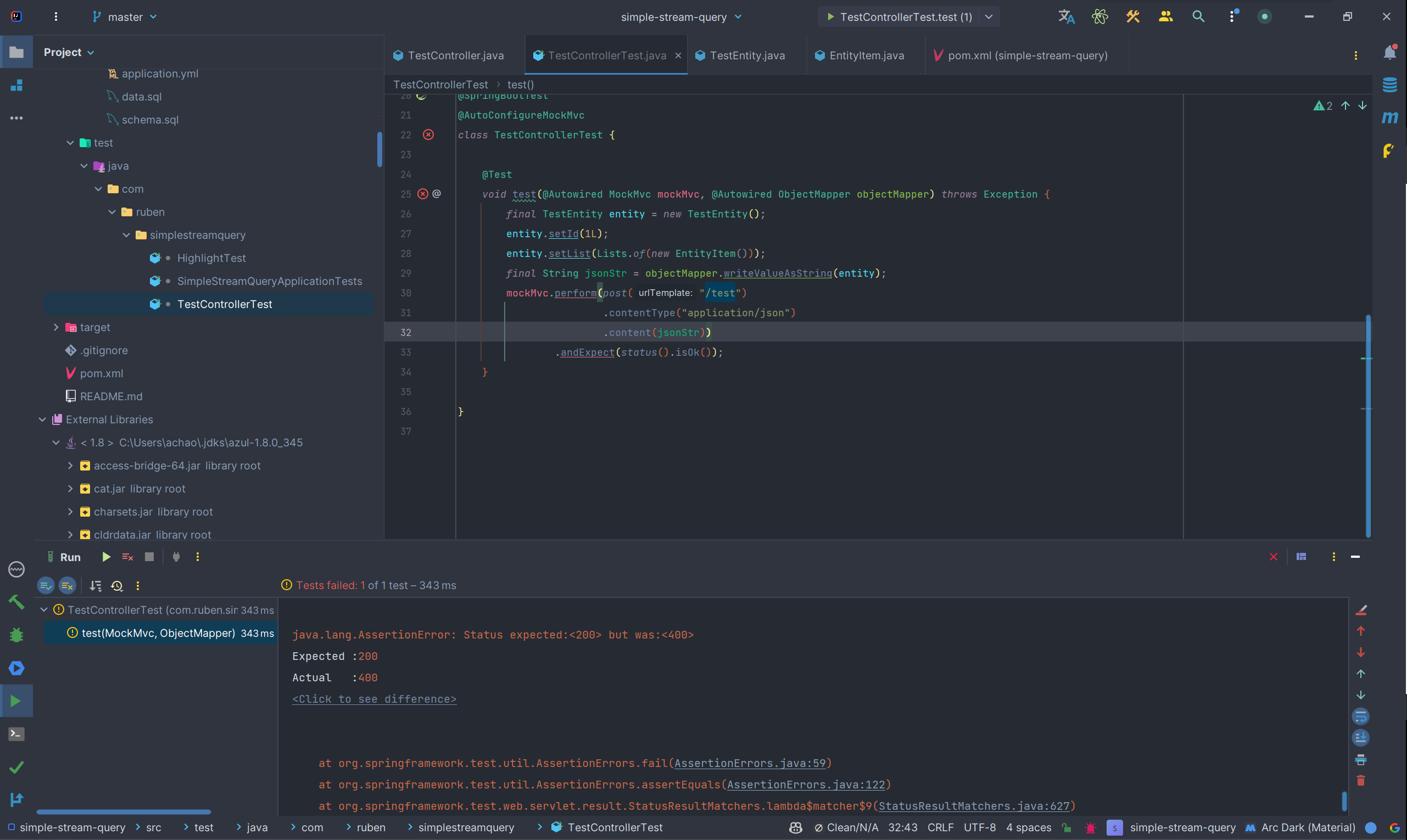Click Rerun Failed Tests icon

127,557
